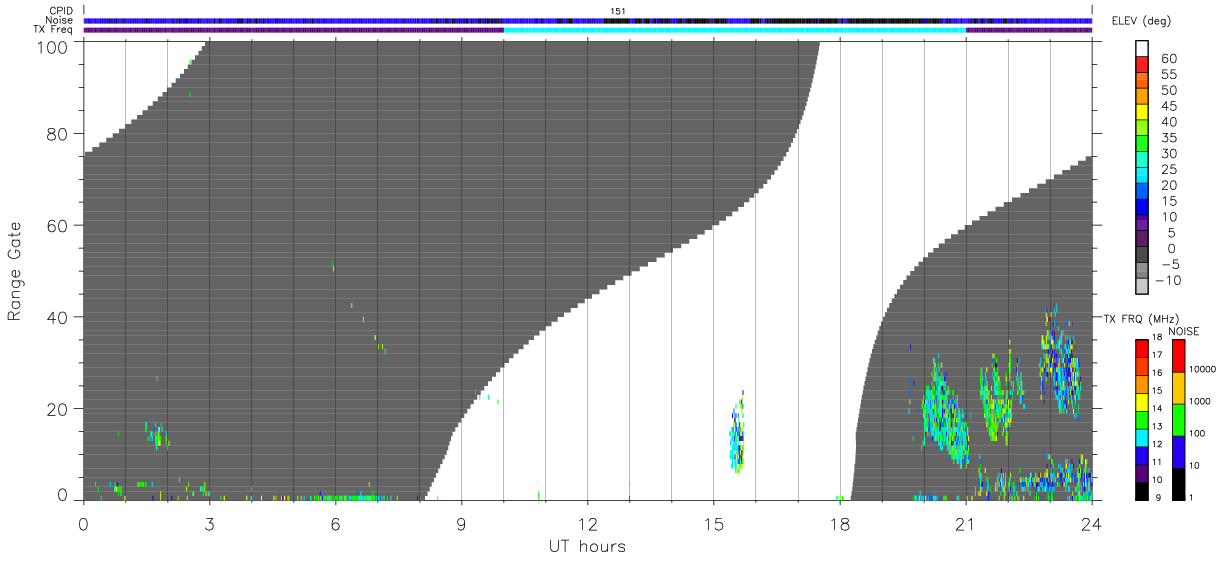Select cyan segment of ELEV colorbar
Image resolution: width=1228 pixels, height=567 pixels.
coord(1143,176)
